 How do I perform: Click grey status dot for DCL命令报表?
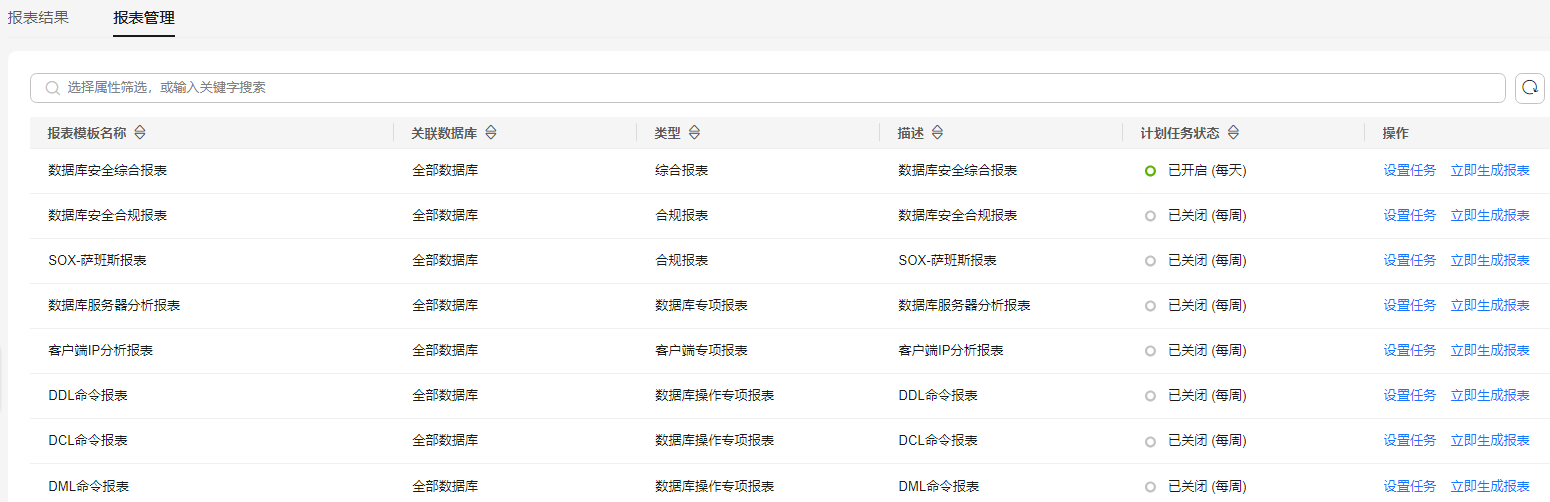coord(1150,441)
